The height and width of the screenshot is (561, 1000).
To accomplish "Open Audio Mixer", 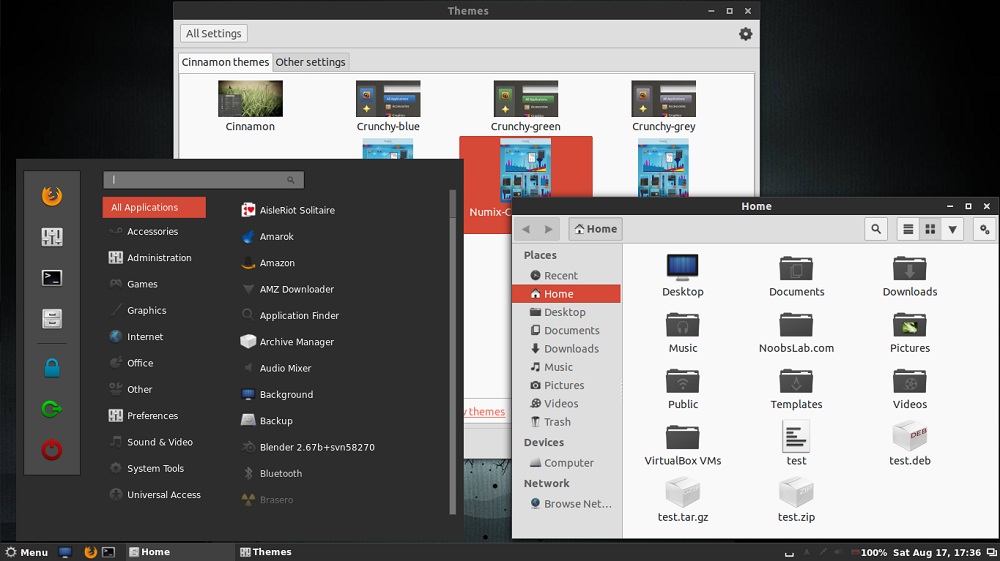I will click(x=277, y=368).
